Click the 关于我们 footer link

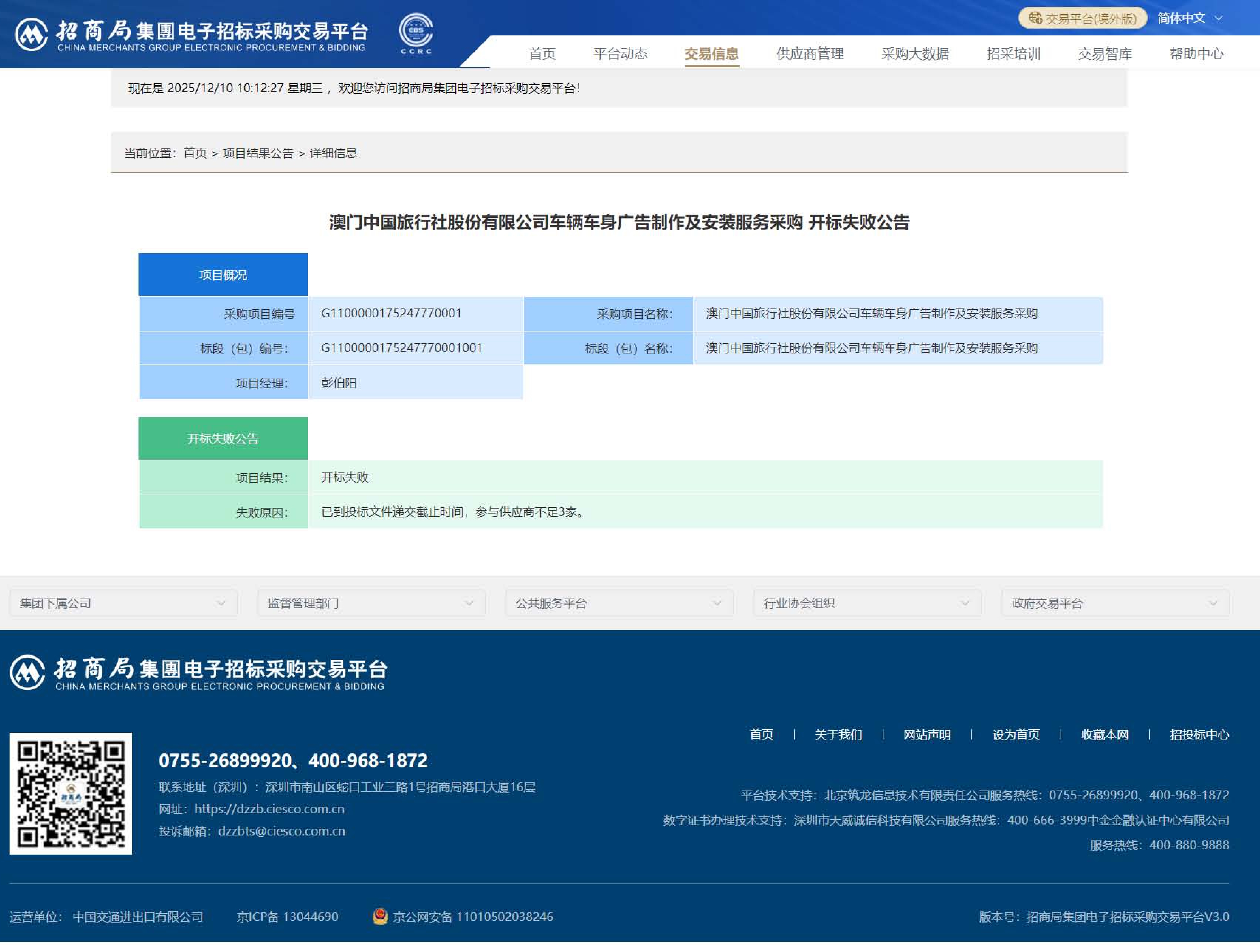(x=838, y=735)
